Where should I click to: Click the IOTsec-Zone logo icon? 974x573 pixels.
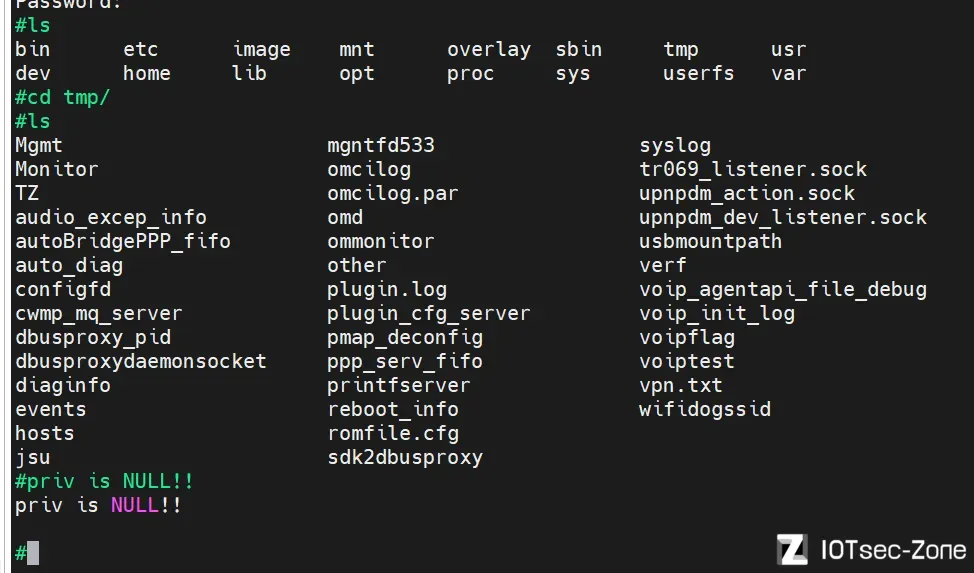[x=792, y=549]
